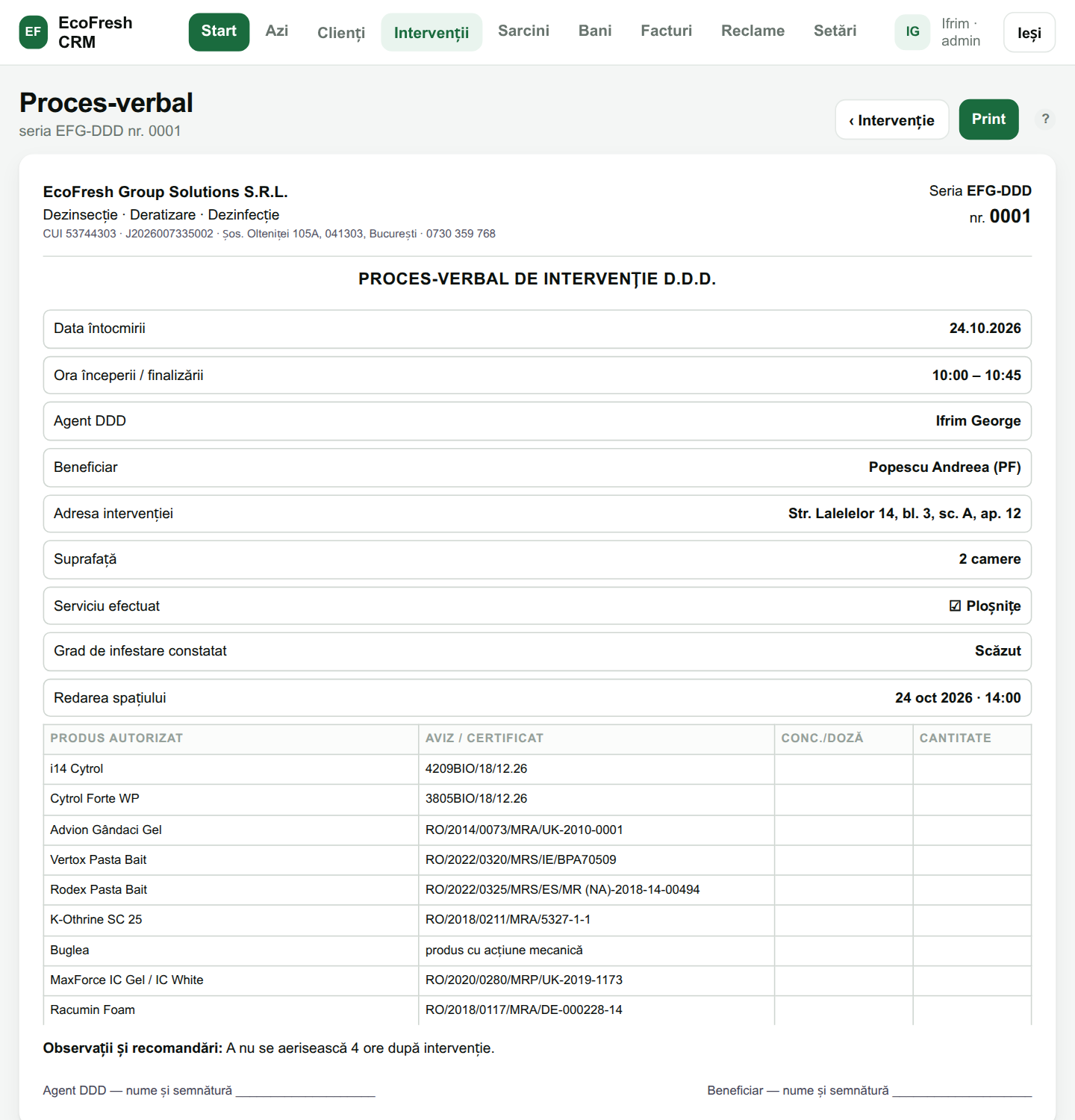Screen dimensions: 1075x1120
Task: Open the Start tab
Action: [x=219, y=31]
